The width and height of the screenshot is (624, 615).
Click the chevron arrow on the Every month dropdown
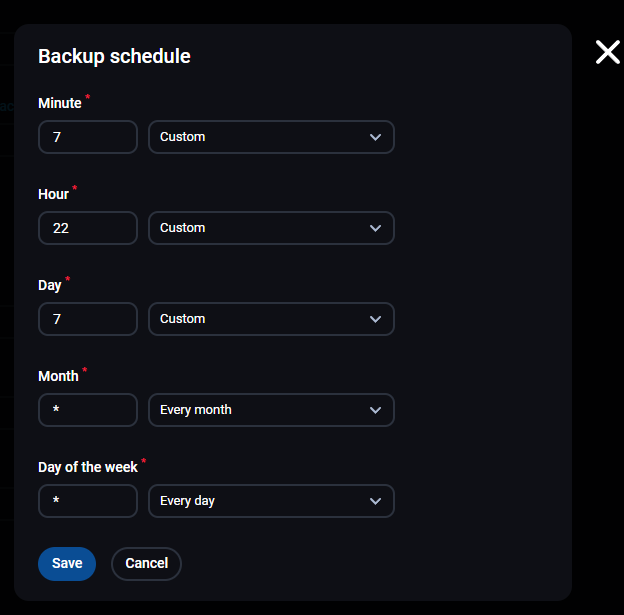(375, 410)
